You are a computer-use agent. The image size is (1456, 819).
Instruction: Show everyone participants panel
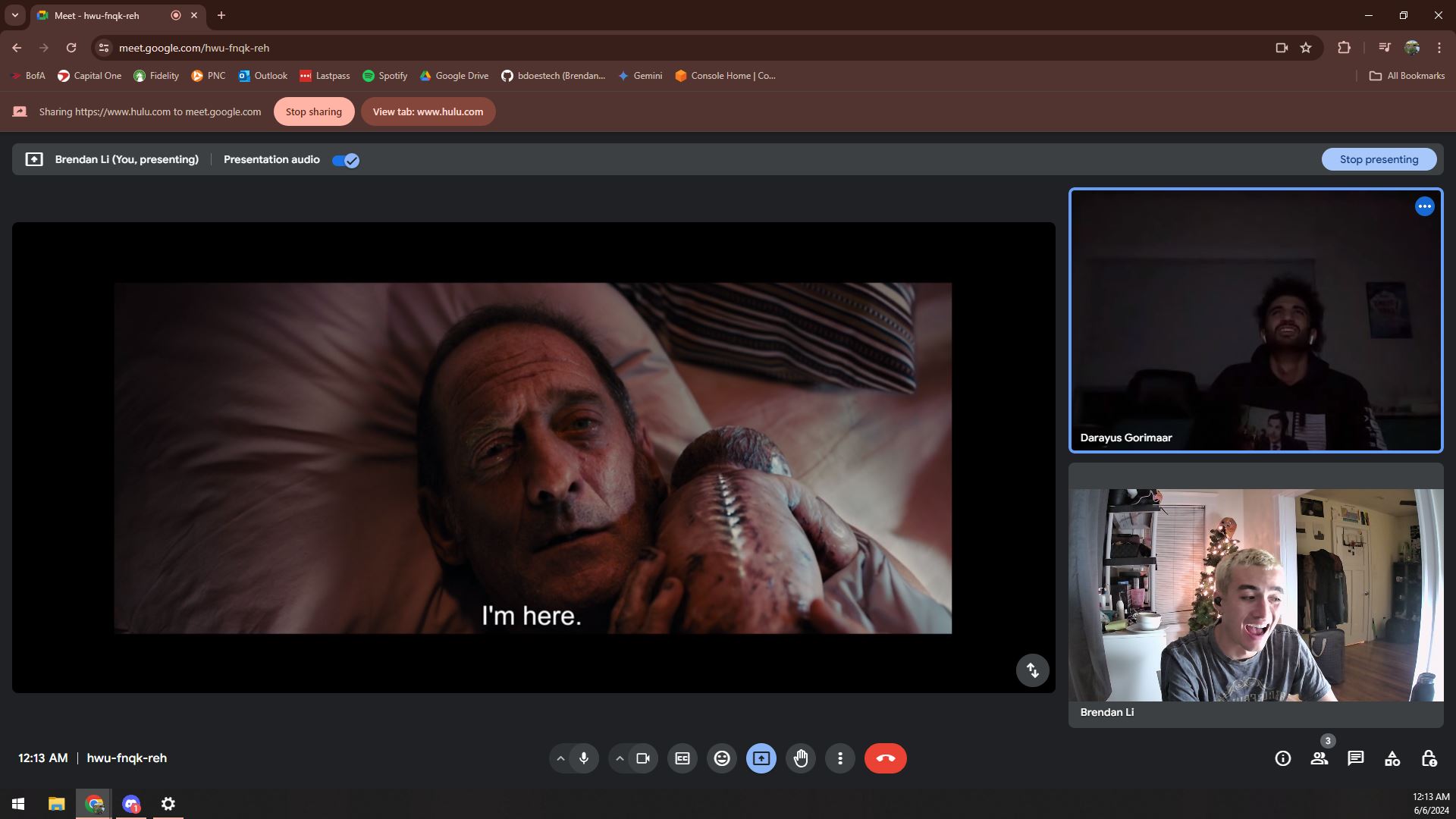(x=1319, y=758)
